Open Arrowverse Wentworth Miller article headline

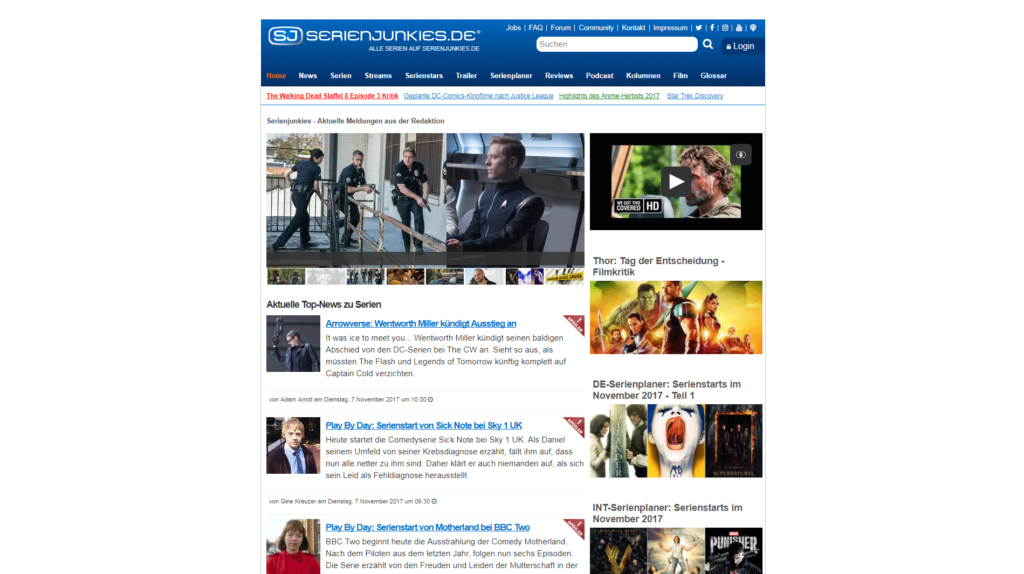[421, 323]
